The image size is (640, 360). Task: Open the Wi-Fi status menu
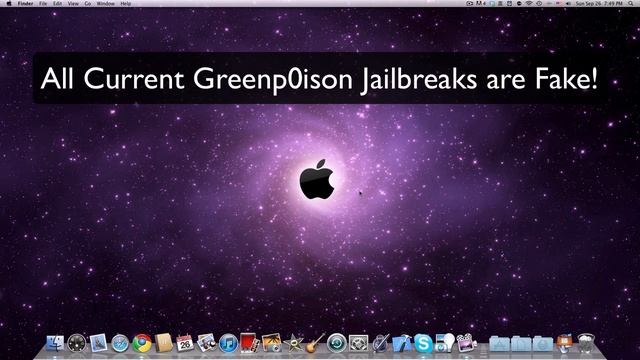coord(529,3)
